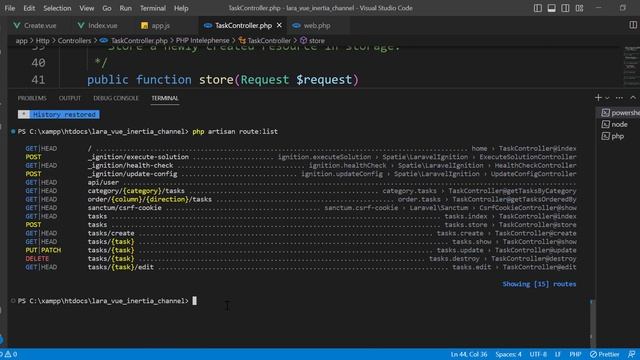This screenshot has width=640, height=360.
Task: Open the Output panel tab
Action: tap(70, 98)
